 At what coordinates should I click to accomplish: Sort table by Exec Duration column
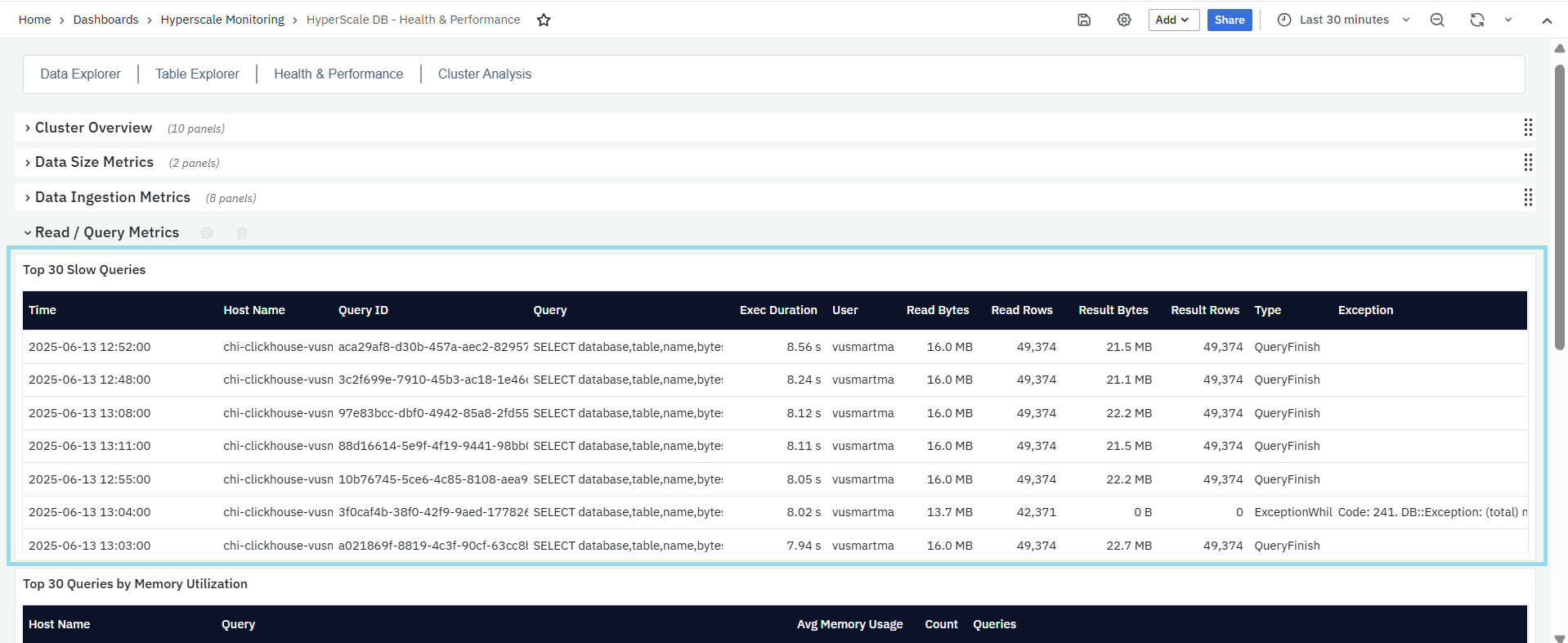click(x=777, y=310)
